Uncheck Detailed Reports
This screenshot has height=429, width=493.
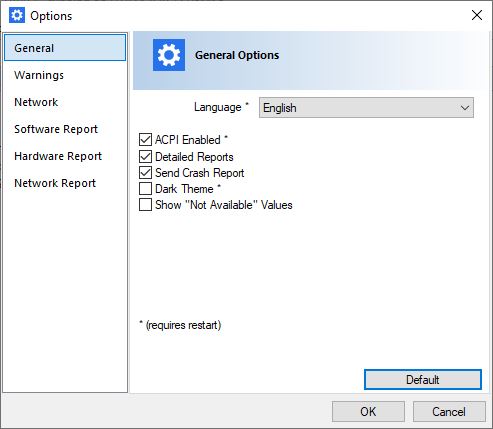coord(145,157)
